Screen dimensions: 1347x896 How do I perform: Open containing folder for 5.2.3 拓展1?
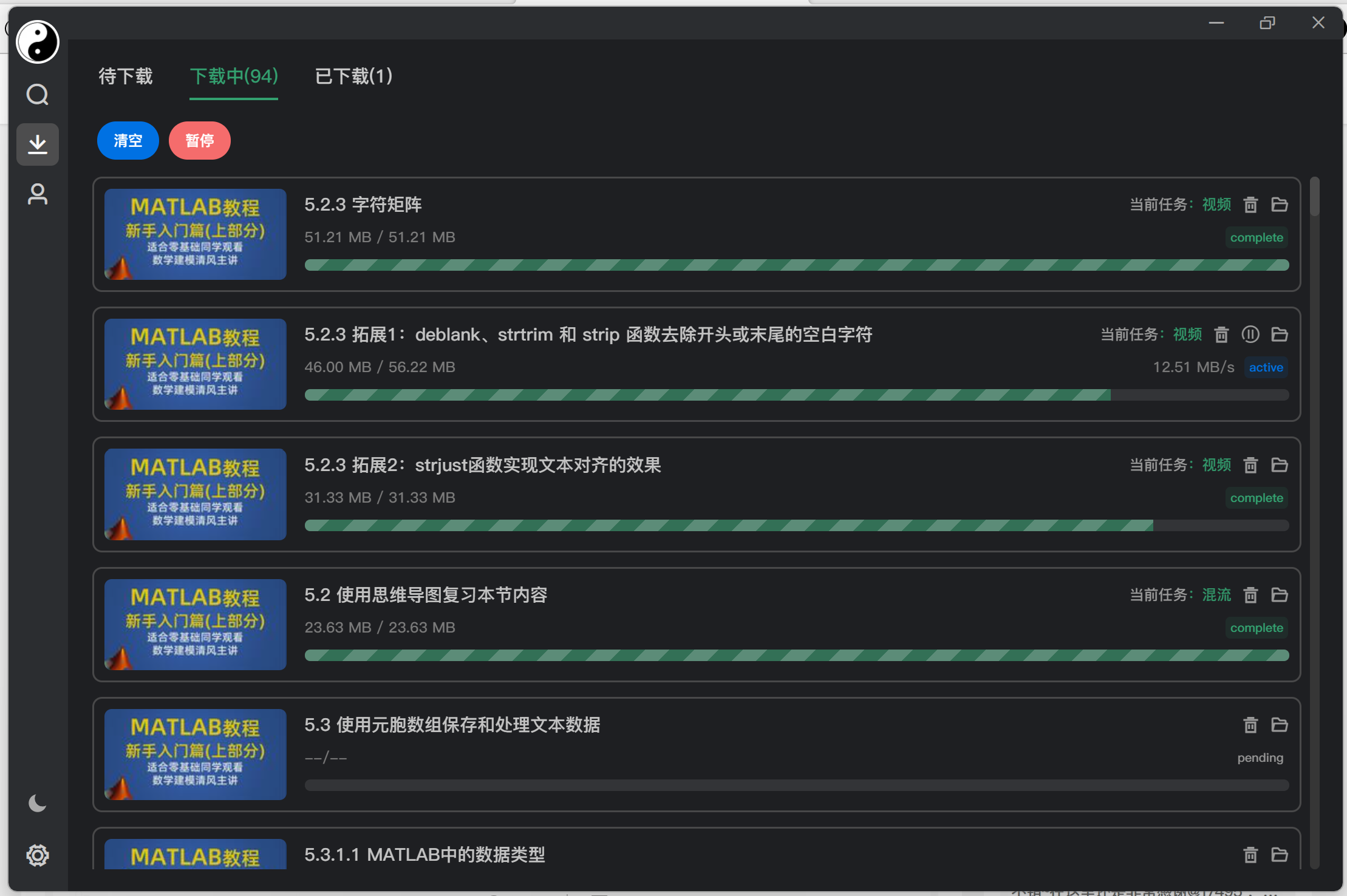coord(1278,334)
